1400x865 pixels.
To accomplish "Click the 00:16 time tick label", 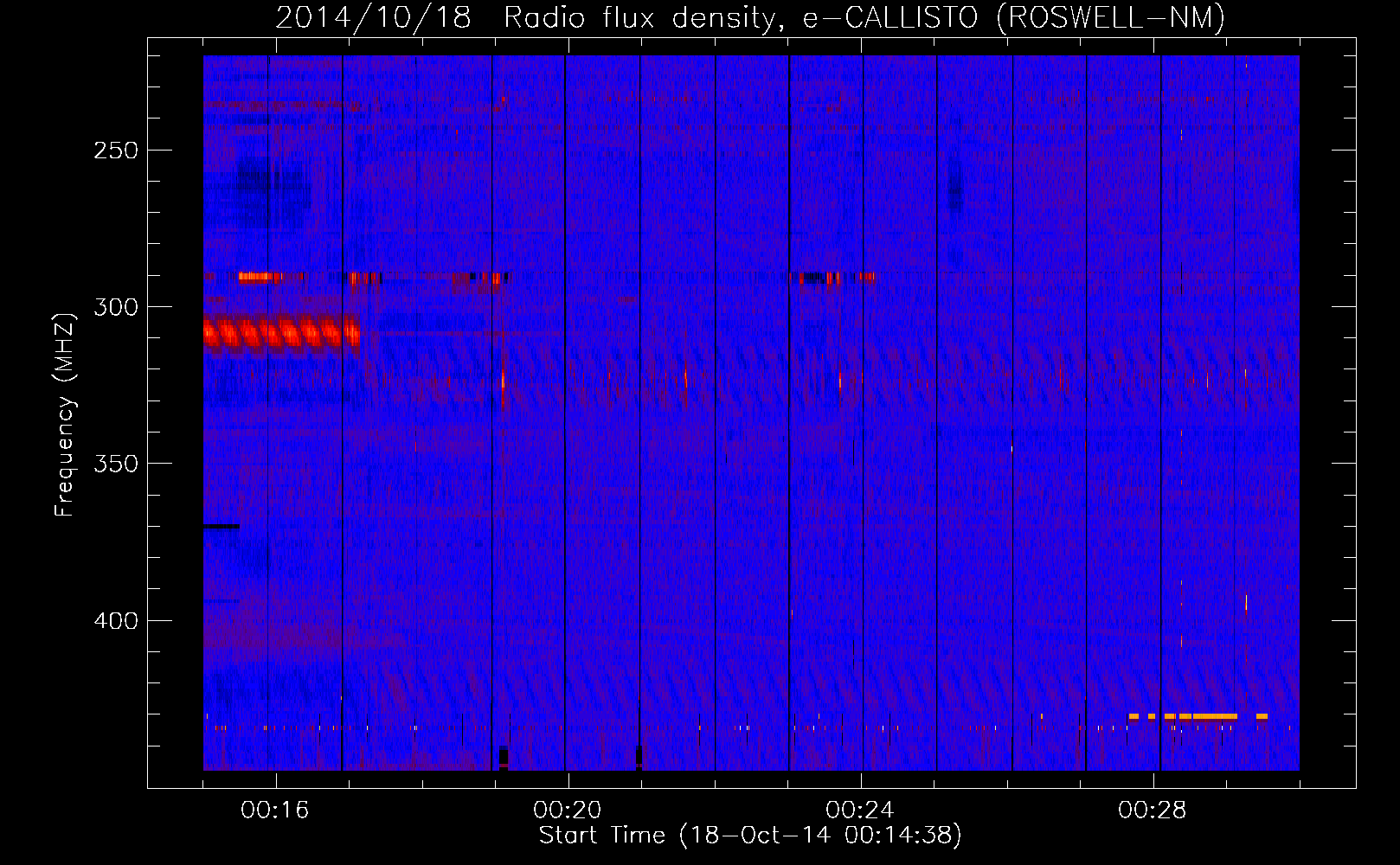I will (x=275, y=810).
